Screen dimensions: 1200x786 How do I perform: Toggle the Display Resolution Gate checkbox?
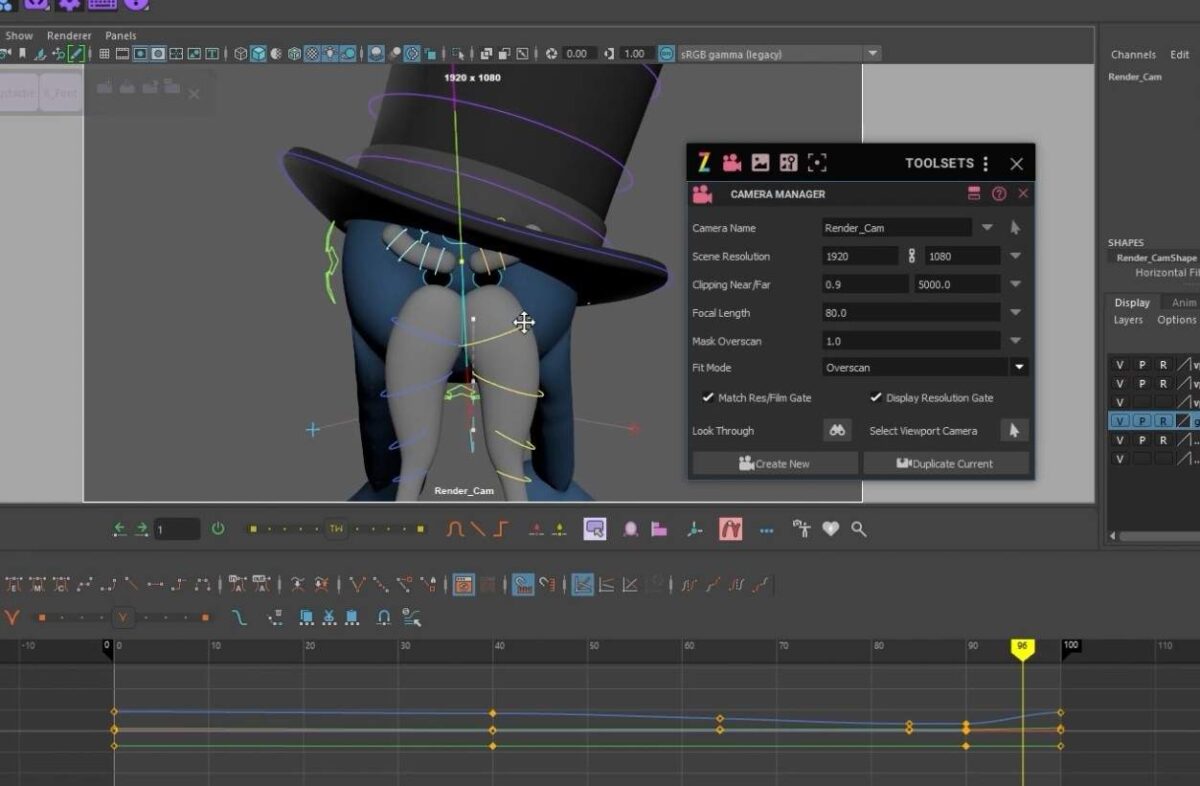click(875, 397)
